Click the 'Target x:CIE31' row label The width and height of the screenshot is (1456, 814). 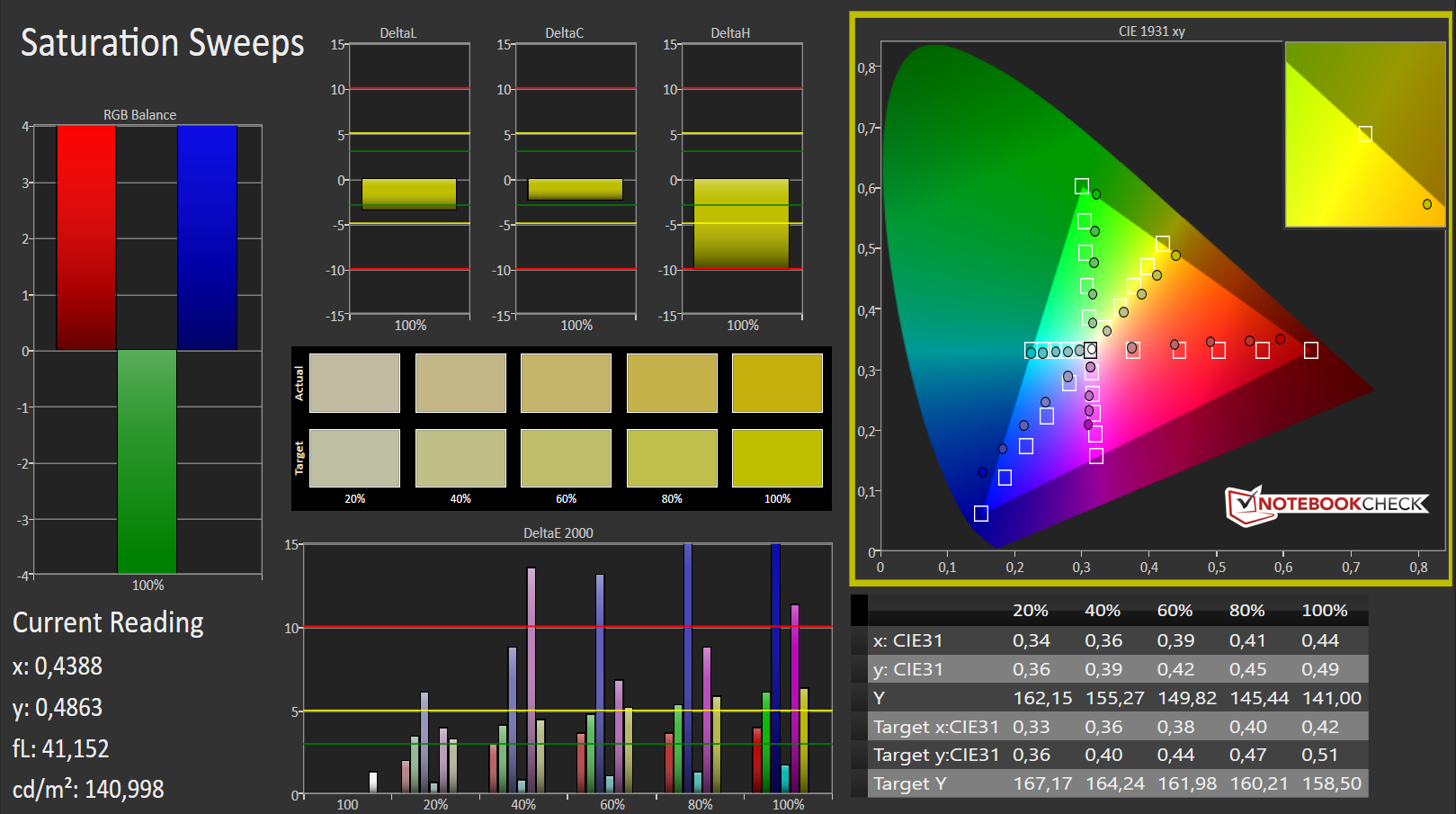point(935,727)
